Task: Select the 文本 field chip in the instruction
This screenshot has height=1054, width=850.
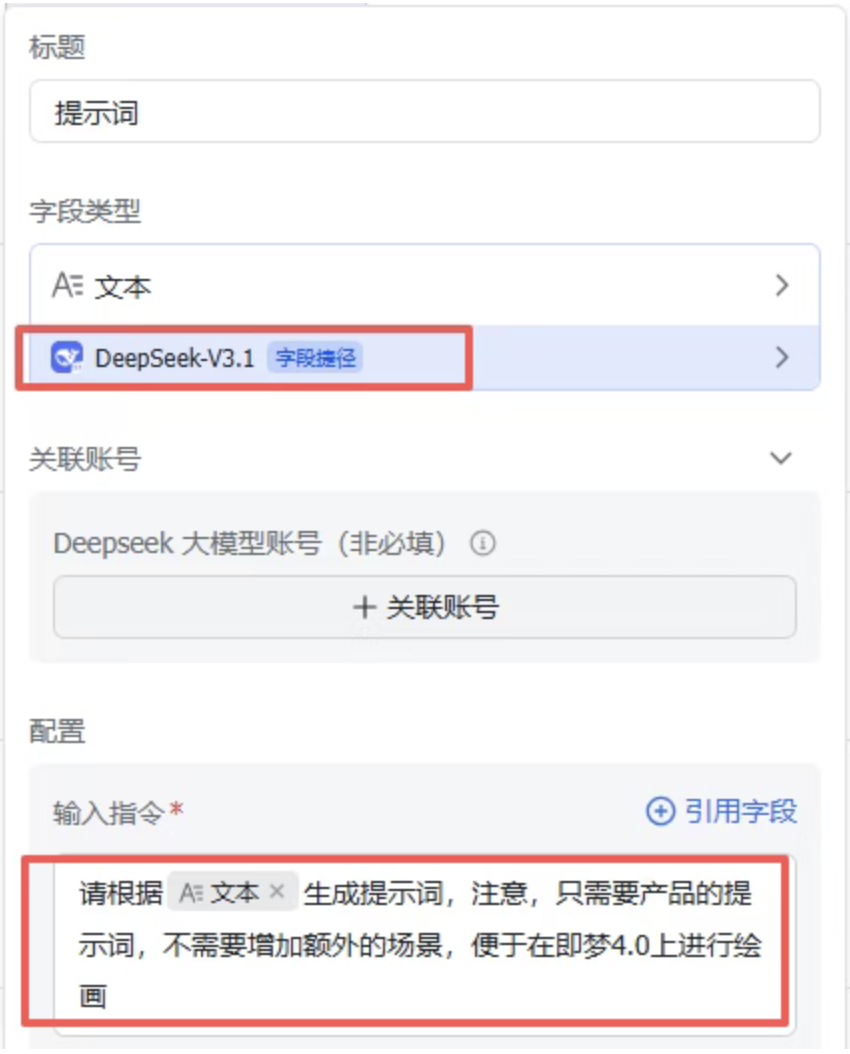Action: [232, 893]
